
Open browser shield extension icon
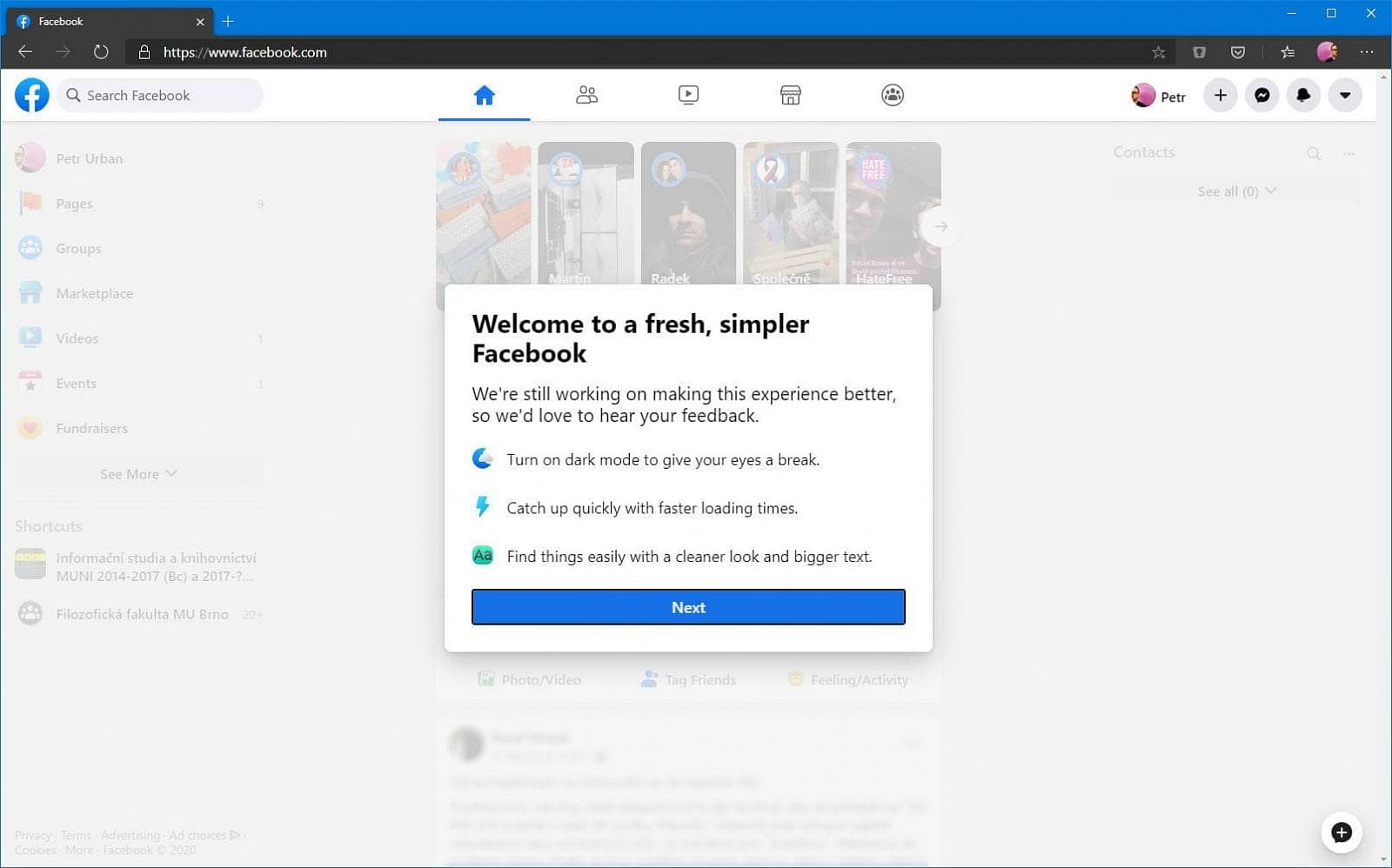tap(1200, 52)
